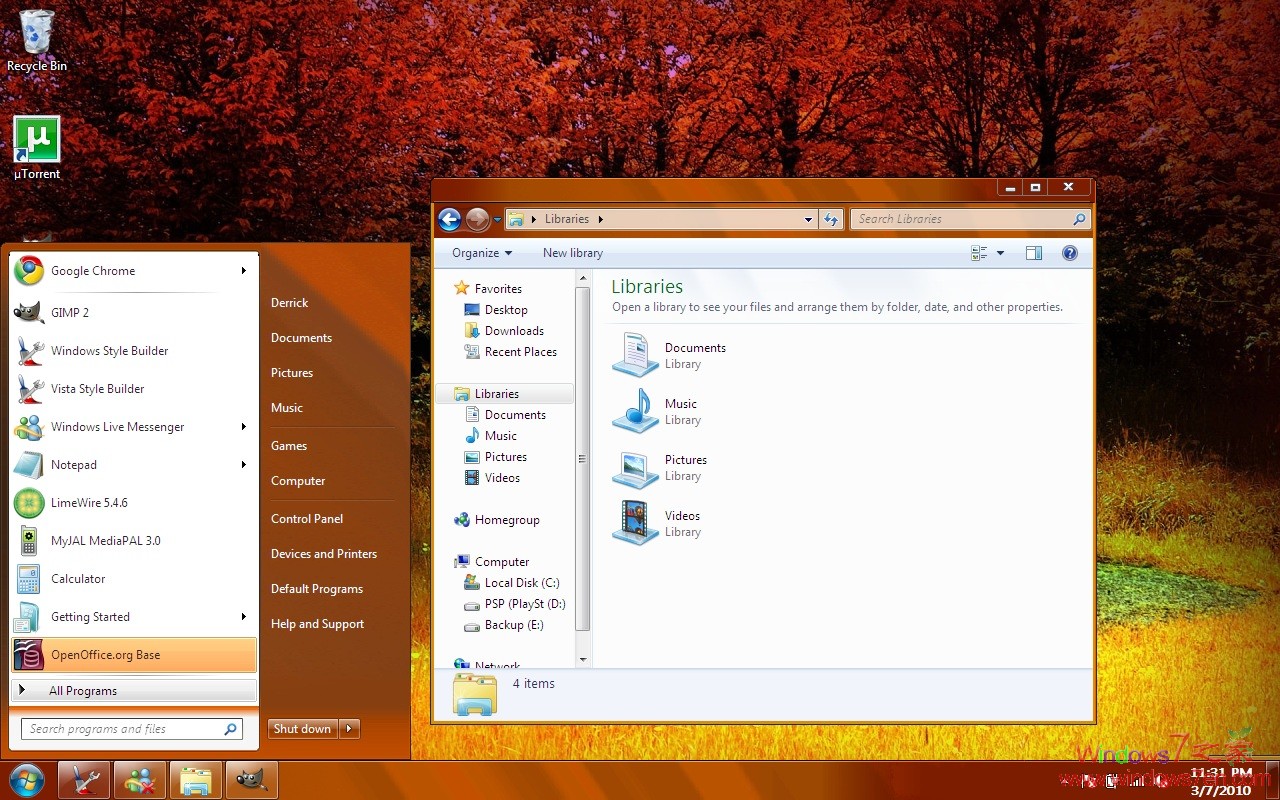Toggle the preview pane icon
This screenshot has width=1280, height=800.
[1034, 253]
